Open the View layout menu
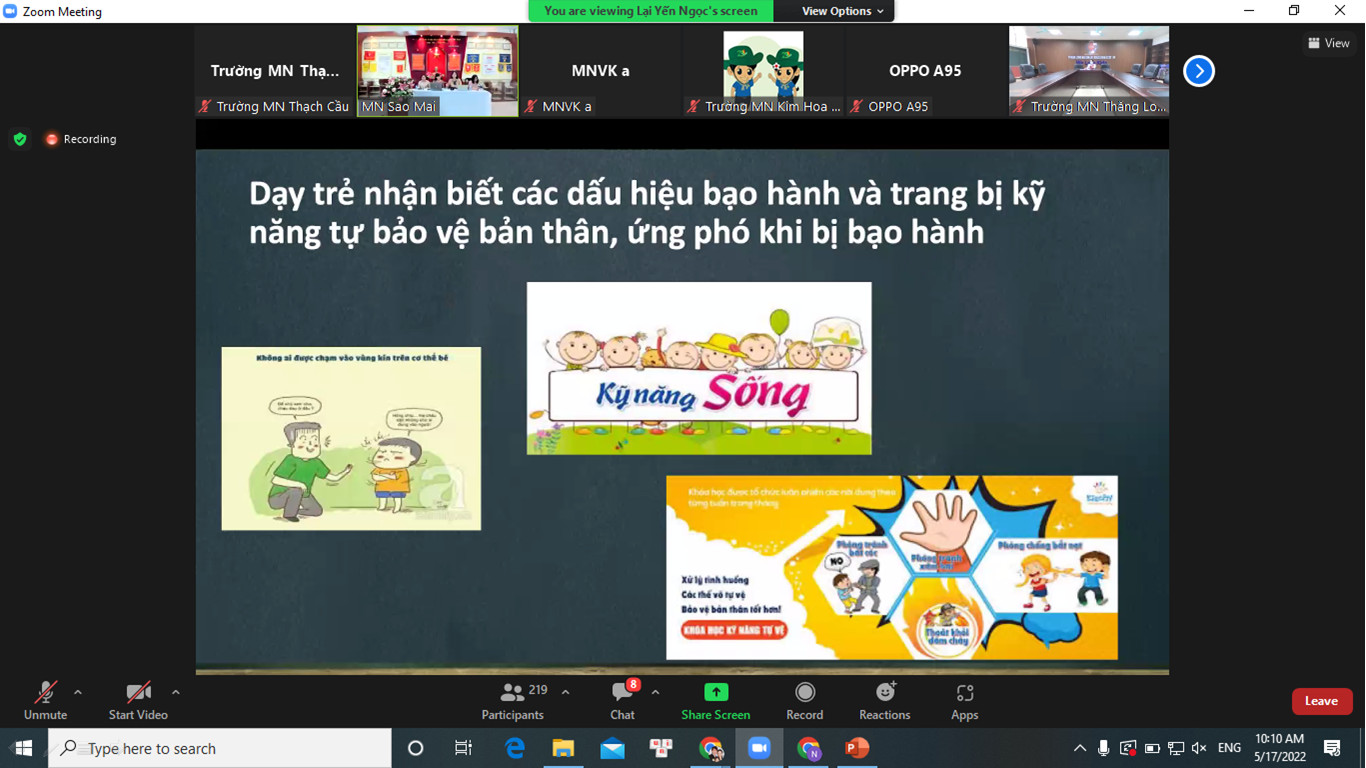This screenshot has width=1366, height=768. click(1328, 43)
